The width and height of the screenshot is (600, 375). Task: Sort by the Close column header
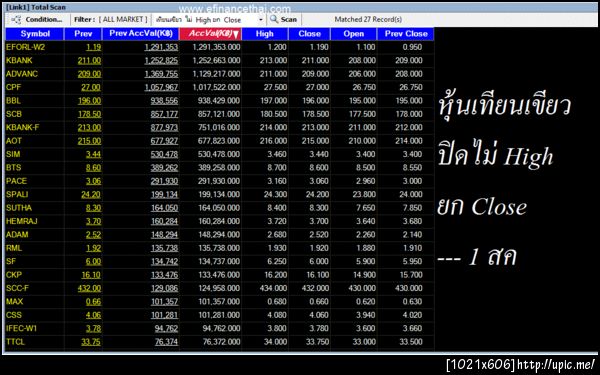(x=309, y=34)
